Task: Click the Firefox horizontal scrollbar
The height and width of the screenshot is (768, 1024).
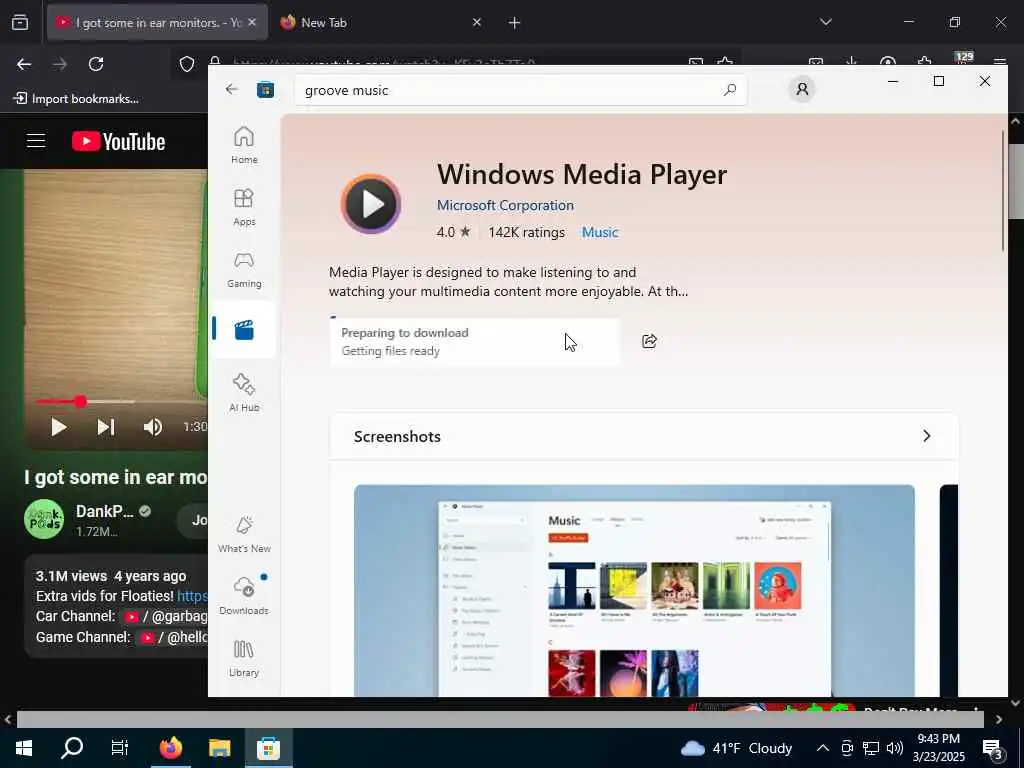Action: (500, 719)
